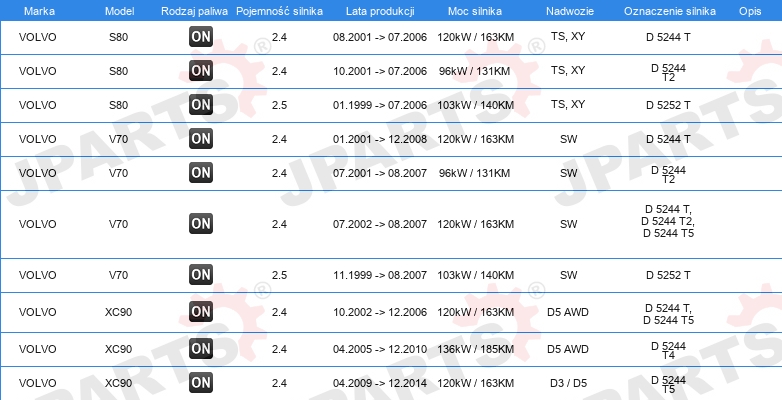This screenshot has width=782, height=400.
Task: Click the D 5244 T2 code in the S80 row
Action: 668,73
